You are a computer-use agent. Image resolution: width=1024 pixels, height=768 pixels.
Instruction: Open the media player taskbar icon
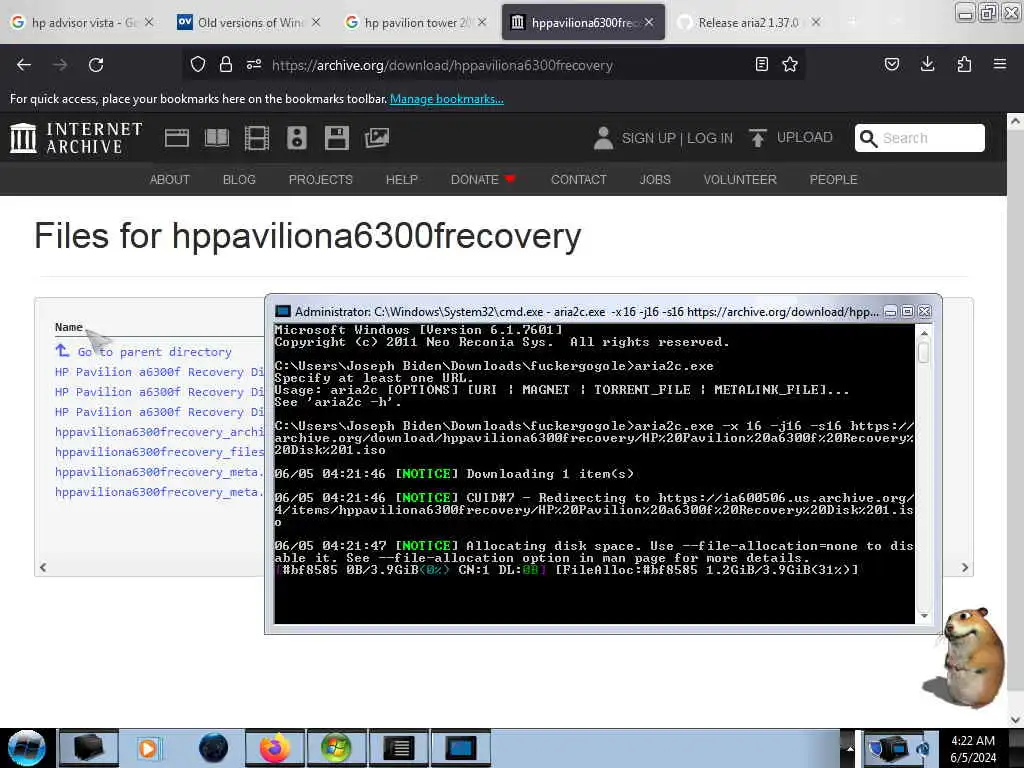tap(148, 748)
